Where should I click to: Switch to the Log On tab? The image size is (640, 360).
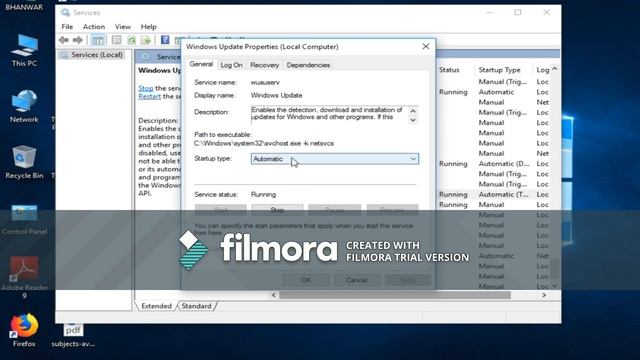(231, 65)
